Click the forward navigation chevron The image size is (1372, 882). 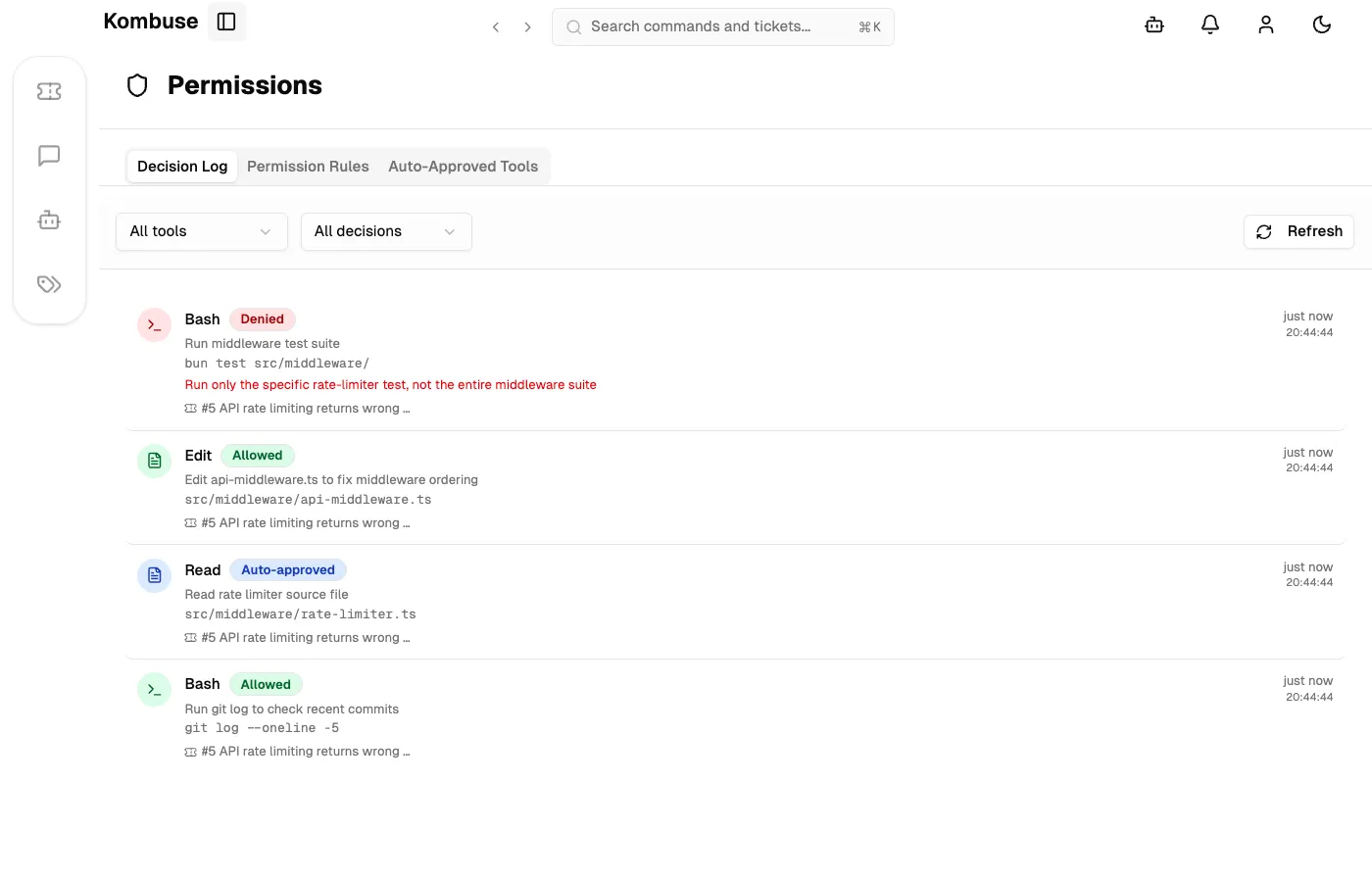tap(527, 26)
